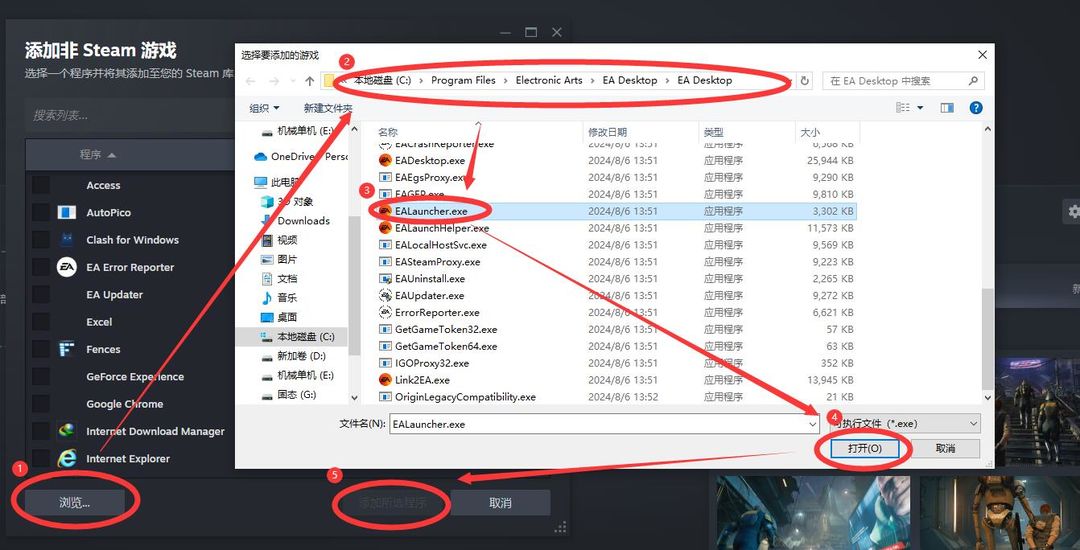Click the AutoPico icon in Steam list

[x=67, y=213]
